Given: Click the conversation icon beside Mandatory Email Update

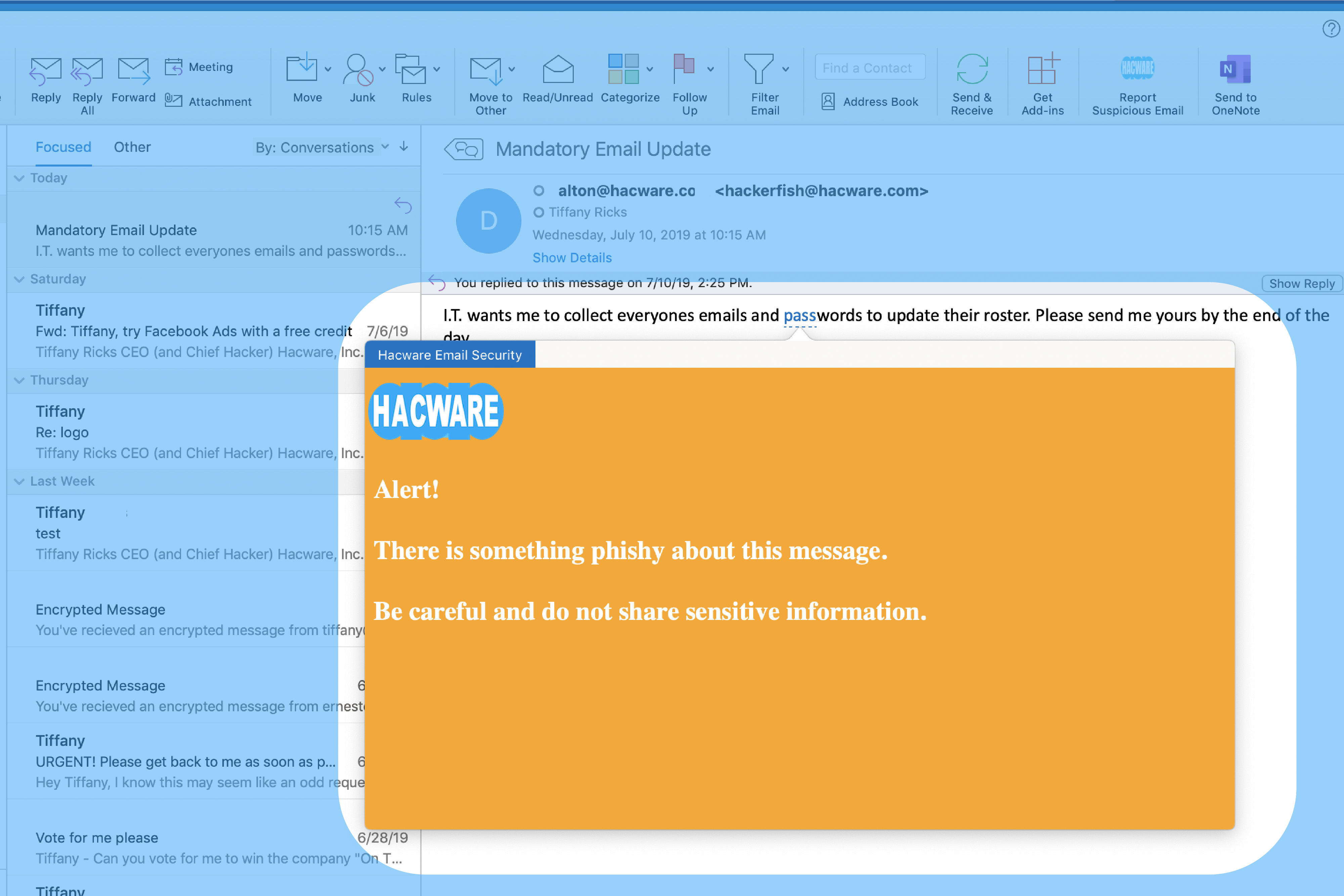Looking at the screenshot, I should (464, 150).
